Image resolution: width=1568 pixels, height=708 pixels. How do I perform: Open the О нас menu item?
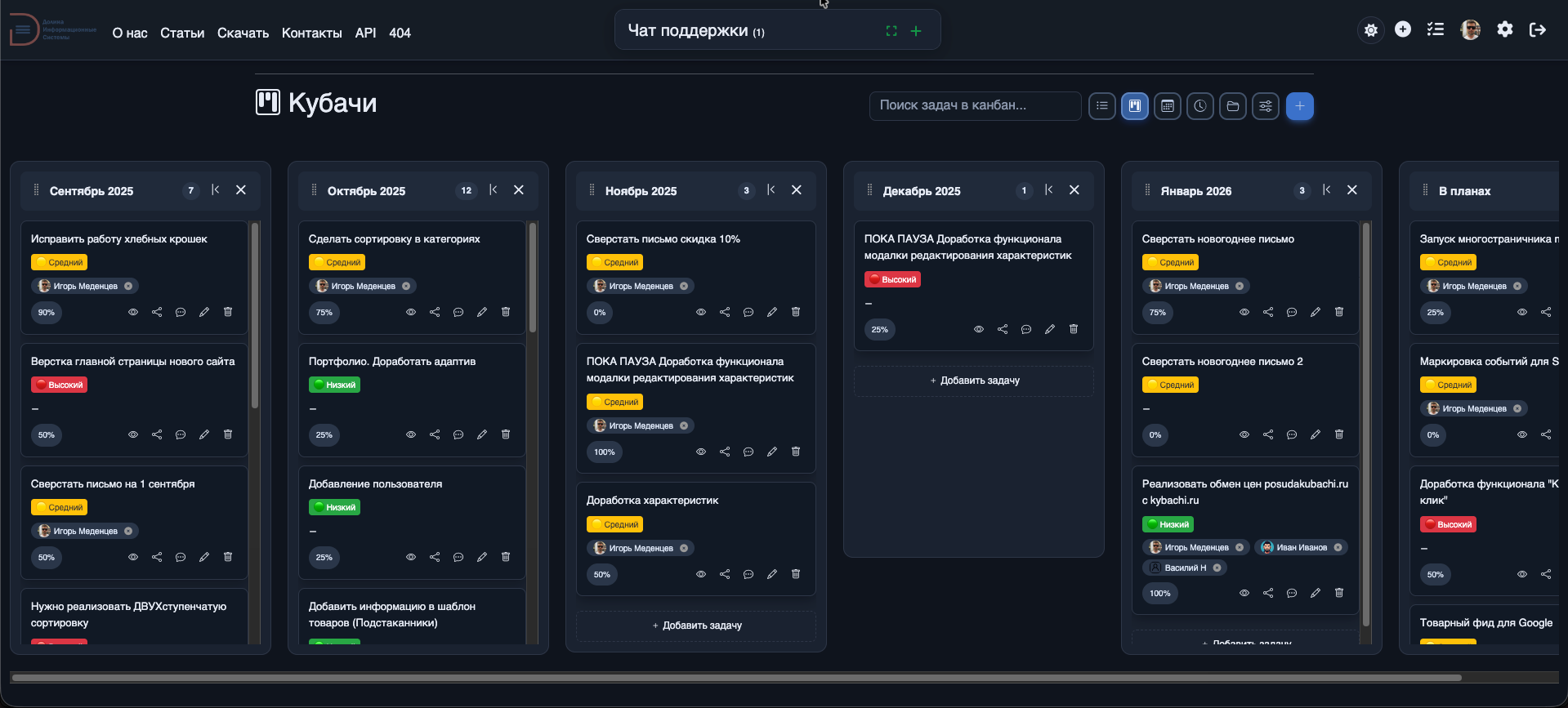130,33
